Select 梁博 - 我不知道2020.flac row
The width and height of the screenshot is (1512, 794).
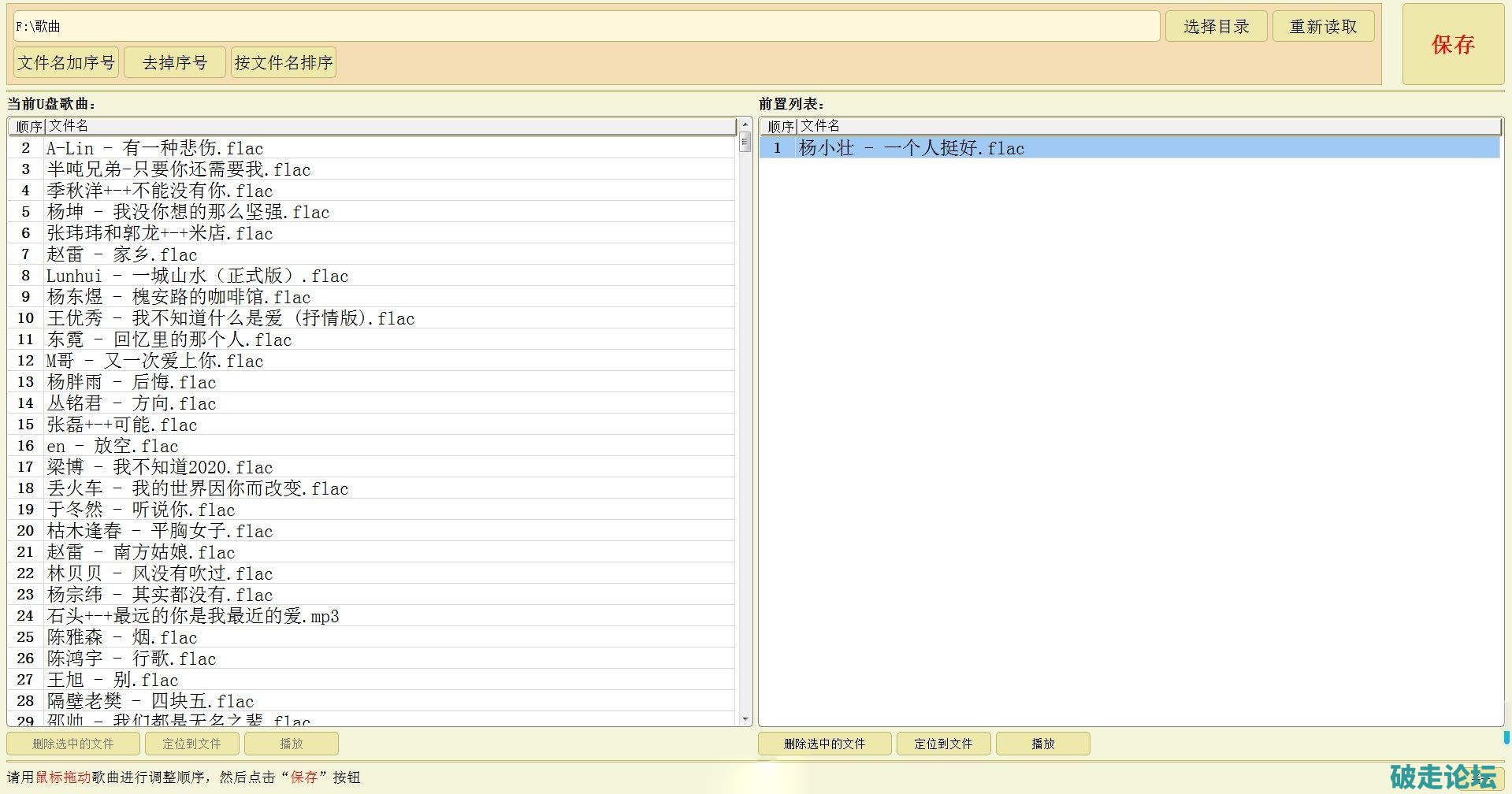point(159,467)
